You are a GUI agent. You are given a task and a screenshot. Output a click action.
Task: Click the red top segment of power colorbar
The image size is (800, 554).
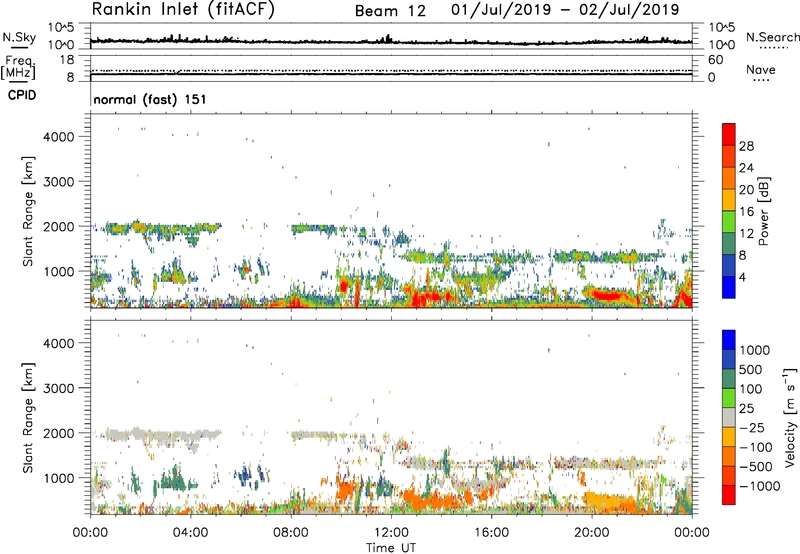click(729, 134)
